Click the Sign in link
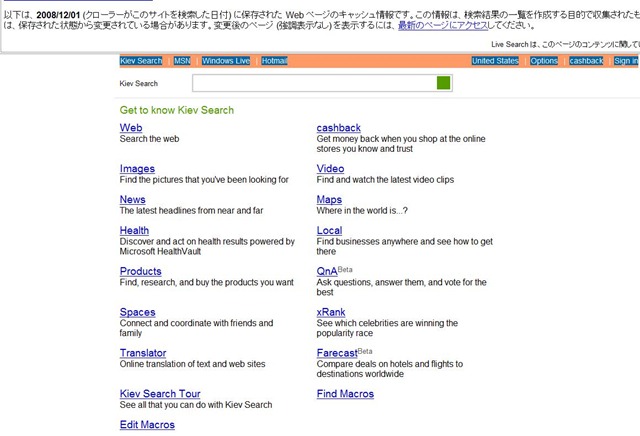This screenshot has height=436, width=640. [626, 61]
